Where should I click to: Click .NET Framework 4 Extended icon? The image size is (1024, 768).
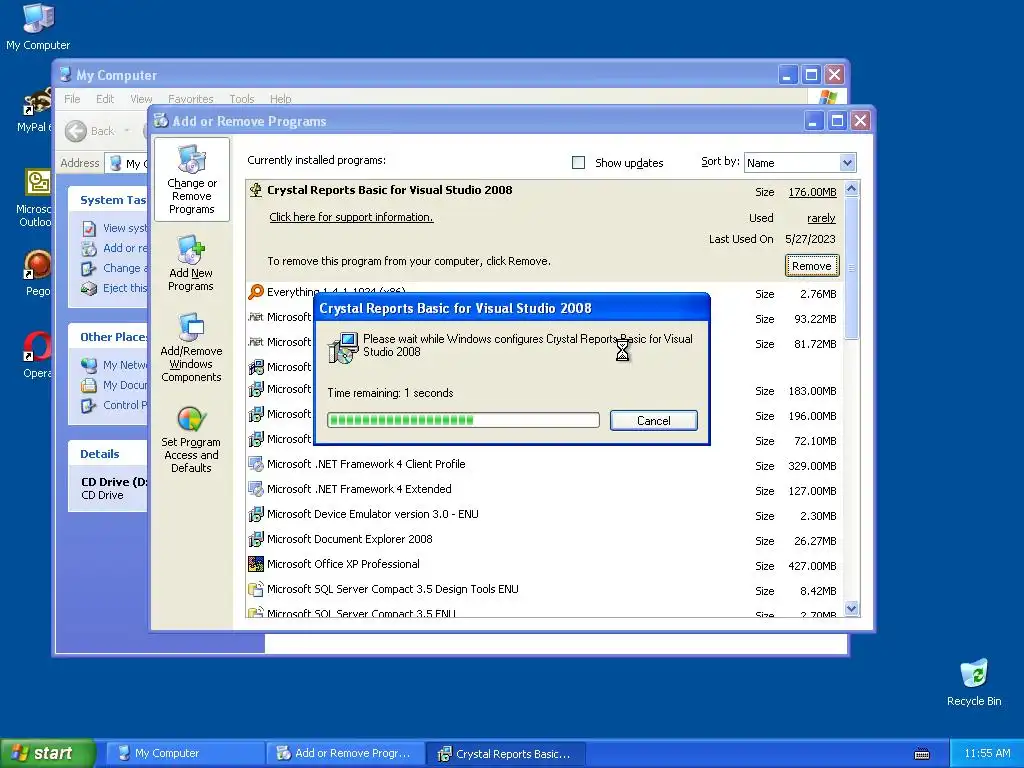click(x=256, y=488)
